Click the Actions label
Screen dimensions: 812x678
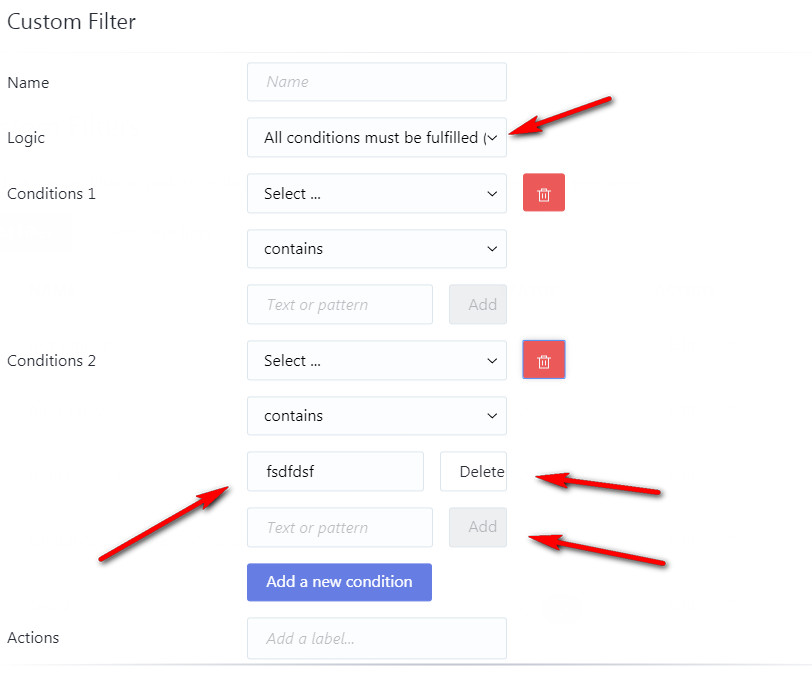tap(33, 637)
